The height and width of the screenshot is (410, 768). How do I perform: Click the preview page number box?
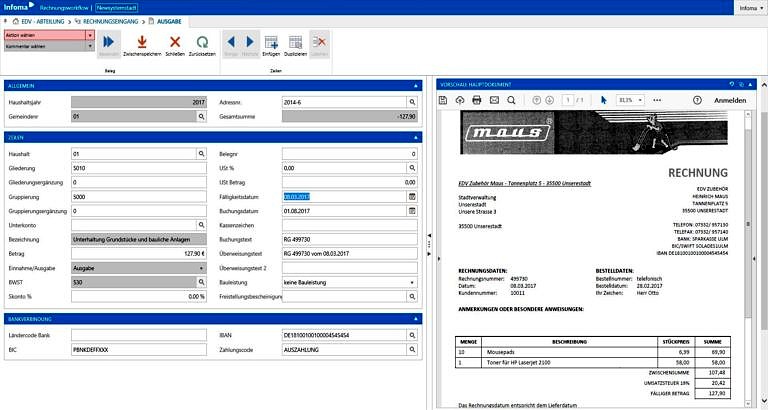pos(568,100)
